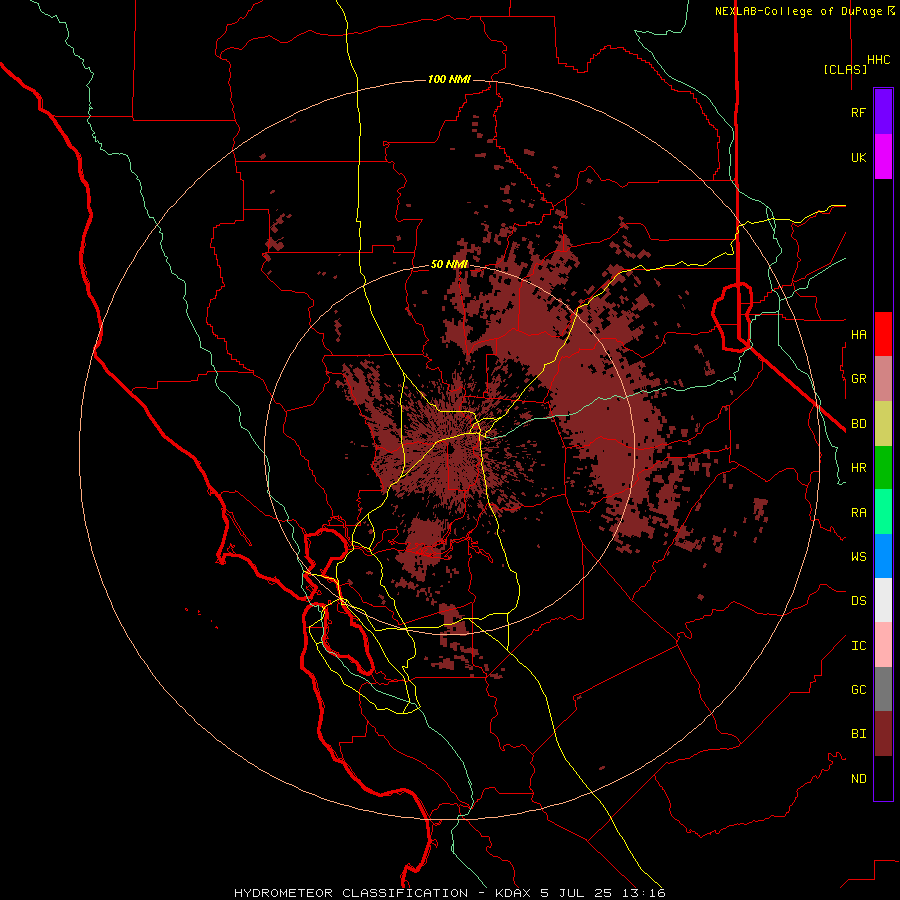Click the HR green legend color
900x900 pixels.
click(x=883, y=468)
